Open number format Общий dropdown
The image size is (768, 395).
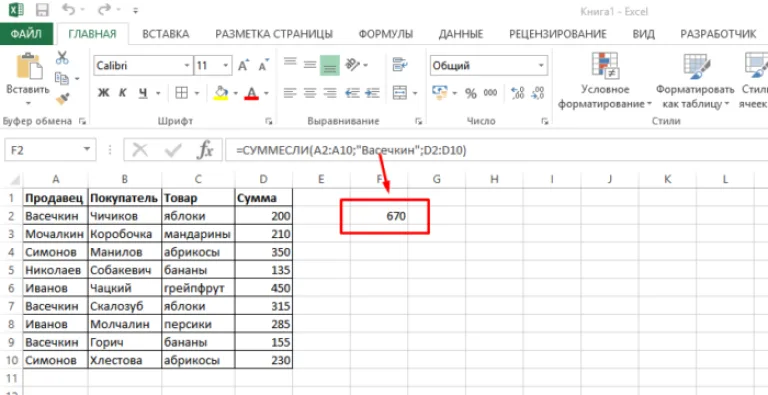click(x=541, y=66)
